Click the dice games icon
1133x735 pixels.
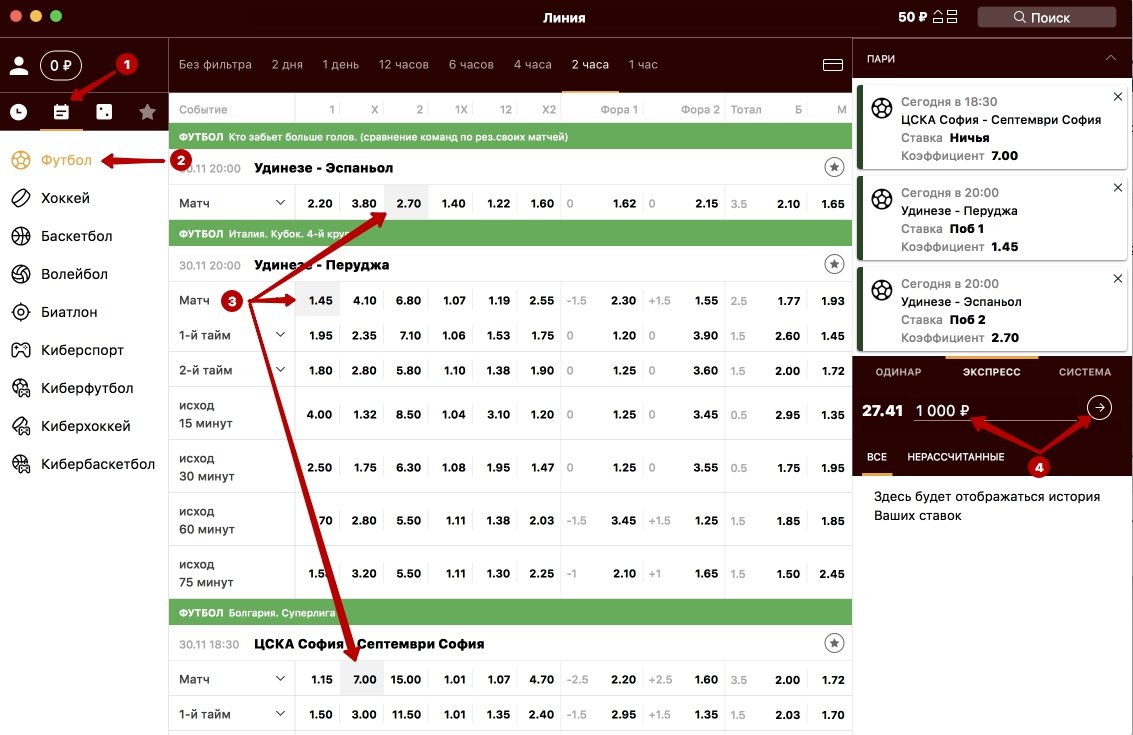point(104,112)
